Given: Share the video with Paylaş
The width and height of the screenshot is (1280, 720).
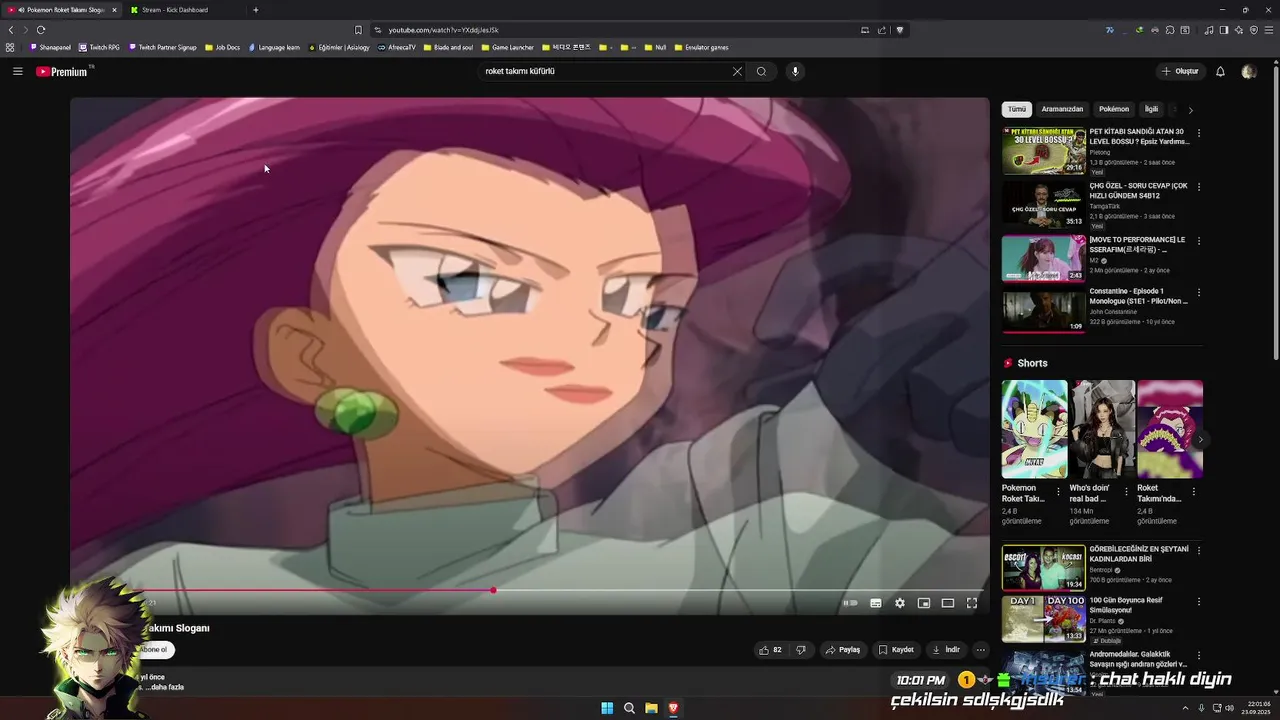Looking at the screenshot, I should tap(843, 650).
